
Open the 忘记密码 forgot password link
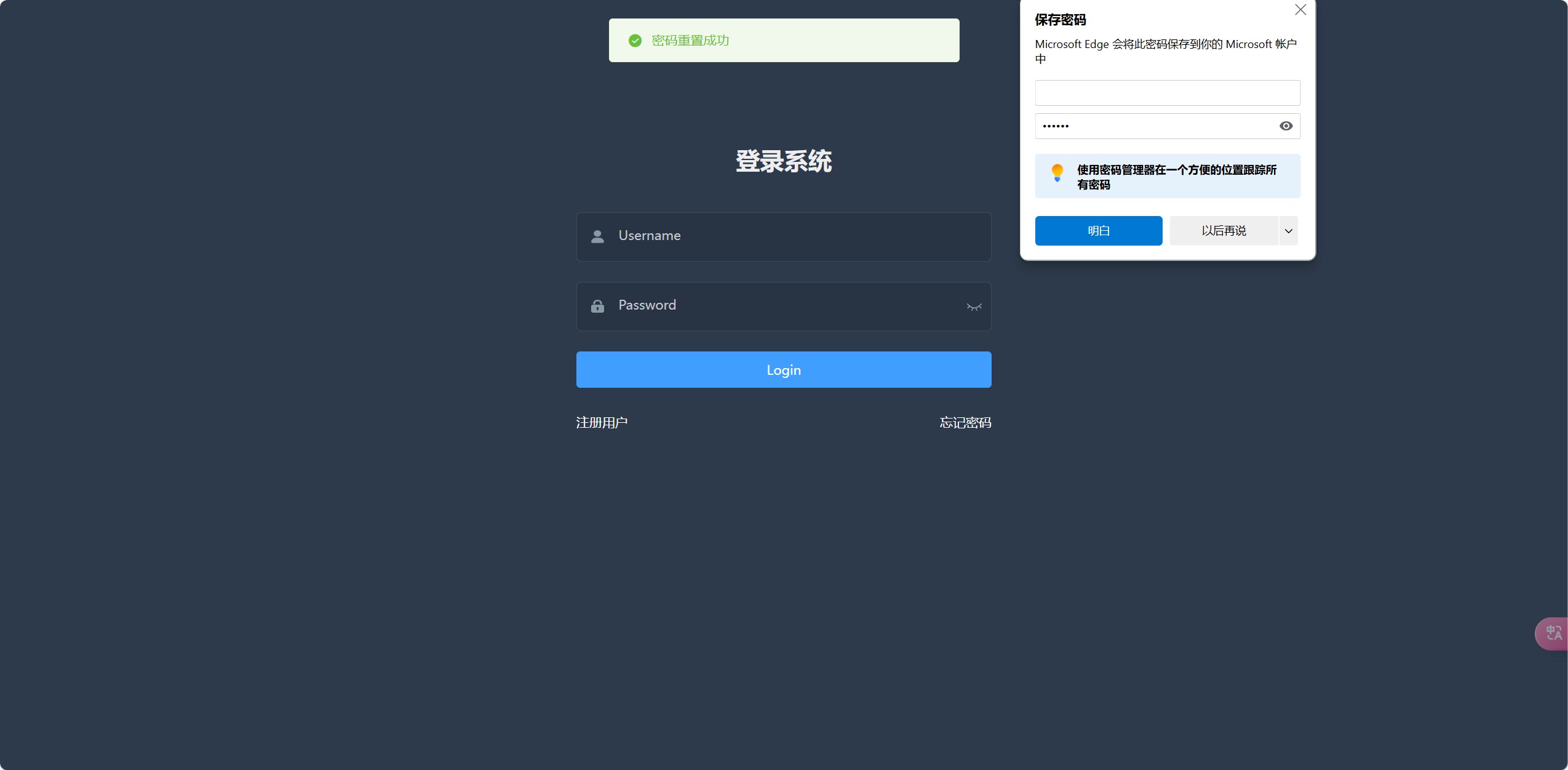click(965, 423)
